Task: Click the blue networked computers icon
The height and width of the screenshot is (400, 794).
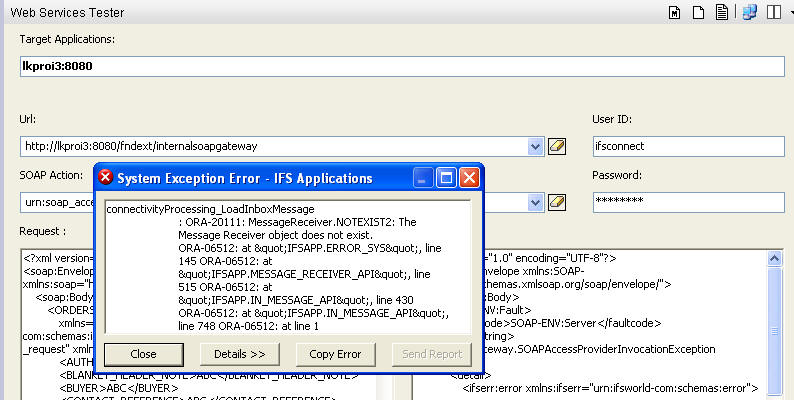Action: tap(750, 12)
